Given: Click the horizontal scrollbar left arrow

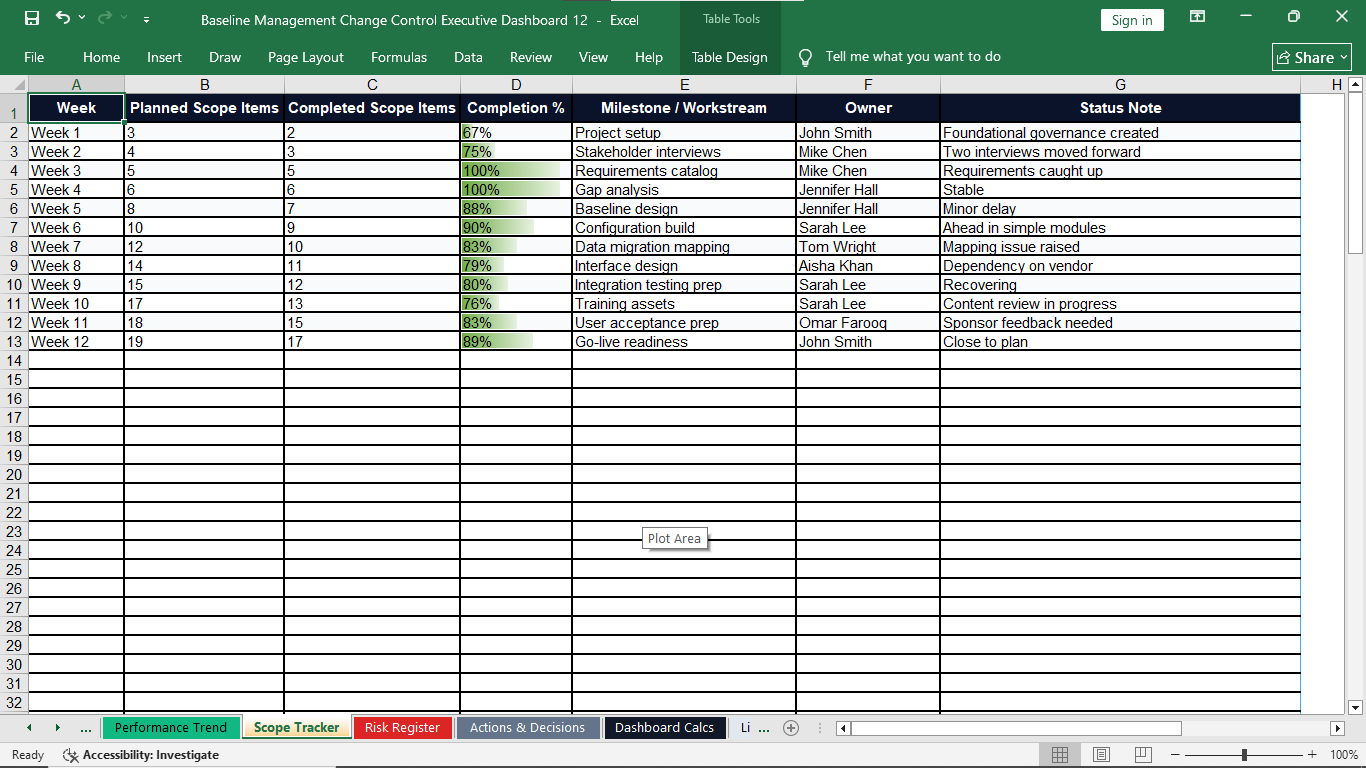Looking at the screenshot, I should [844, 728].
